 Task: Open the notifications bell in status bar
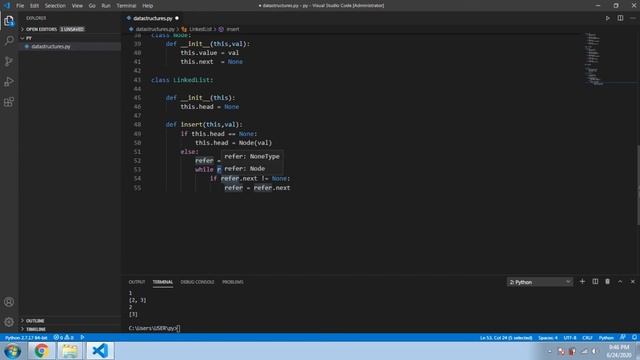(634, 338)
